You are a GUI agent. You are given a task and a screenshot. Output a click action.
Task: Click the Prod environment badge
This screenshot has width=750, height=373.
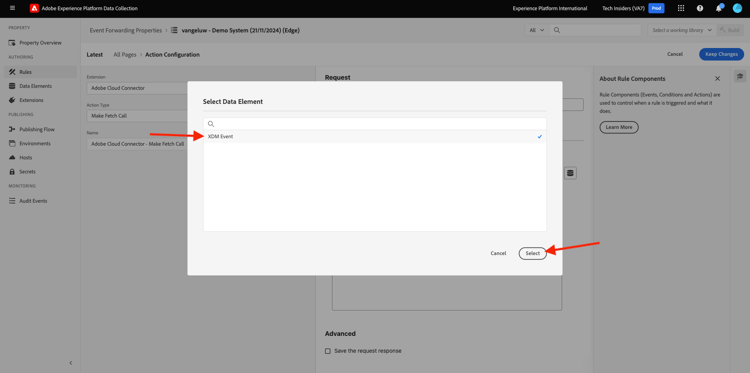coord(656,8)
